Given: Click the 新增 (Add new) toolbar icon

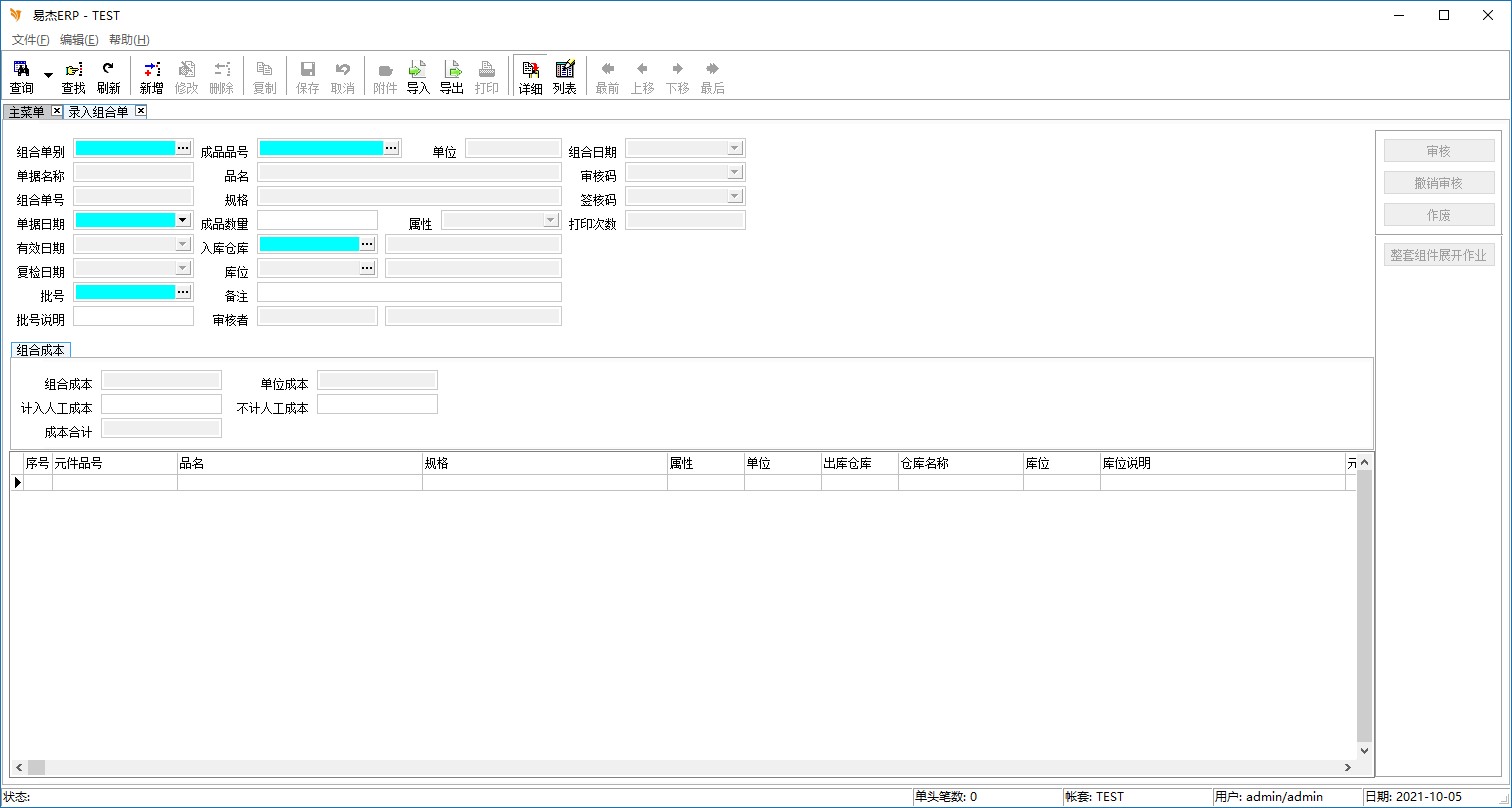Looking at the screenshot, I should [x=151, y=76].
